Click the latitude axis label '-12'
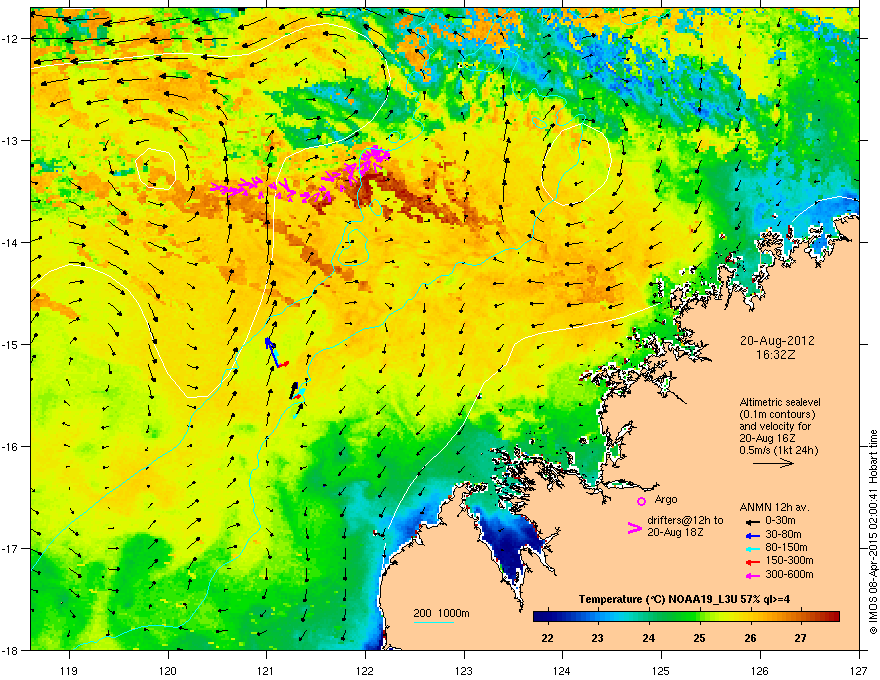The image size is (880, 680). [x=10, y=39]
